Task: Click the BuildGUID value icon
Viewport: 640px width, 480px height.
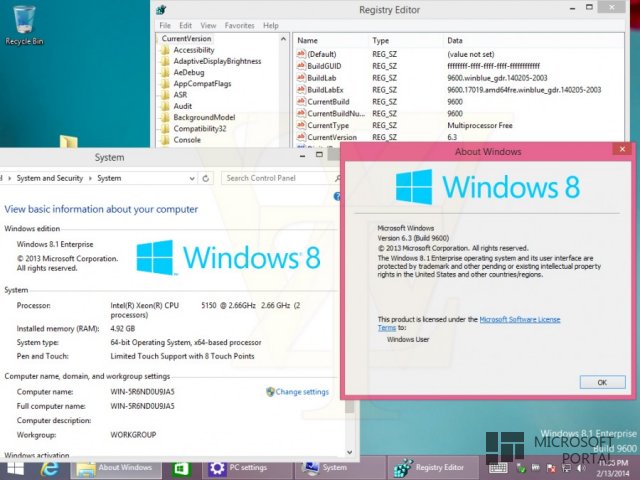Action: [301, 66]
